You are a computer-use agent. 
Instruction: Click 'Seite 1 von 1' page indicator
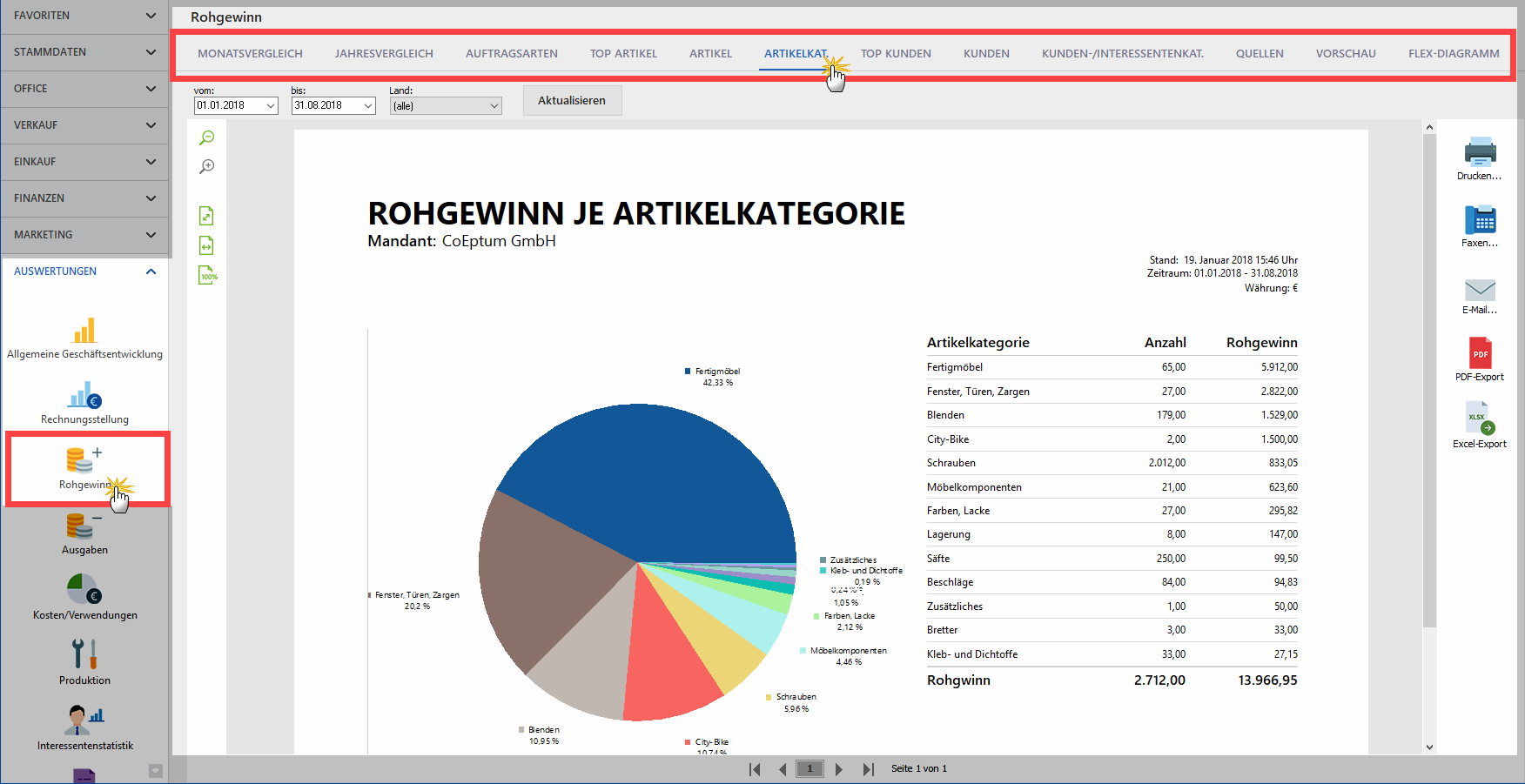tap(918, 769)
